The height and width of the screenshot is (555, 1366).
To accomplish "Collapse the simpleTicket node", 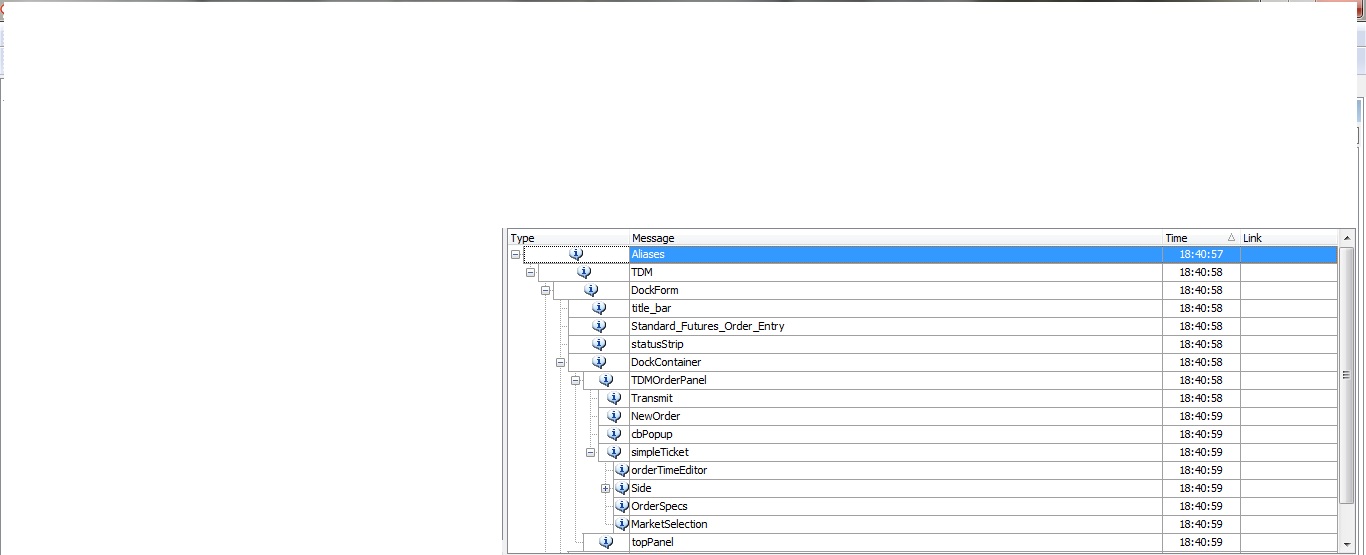I will tap(590, 453).
